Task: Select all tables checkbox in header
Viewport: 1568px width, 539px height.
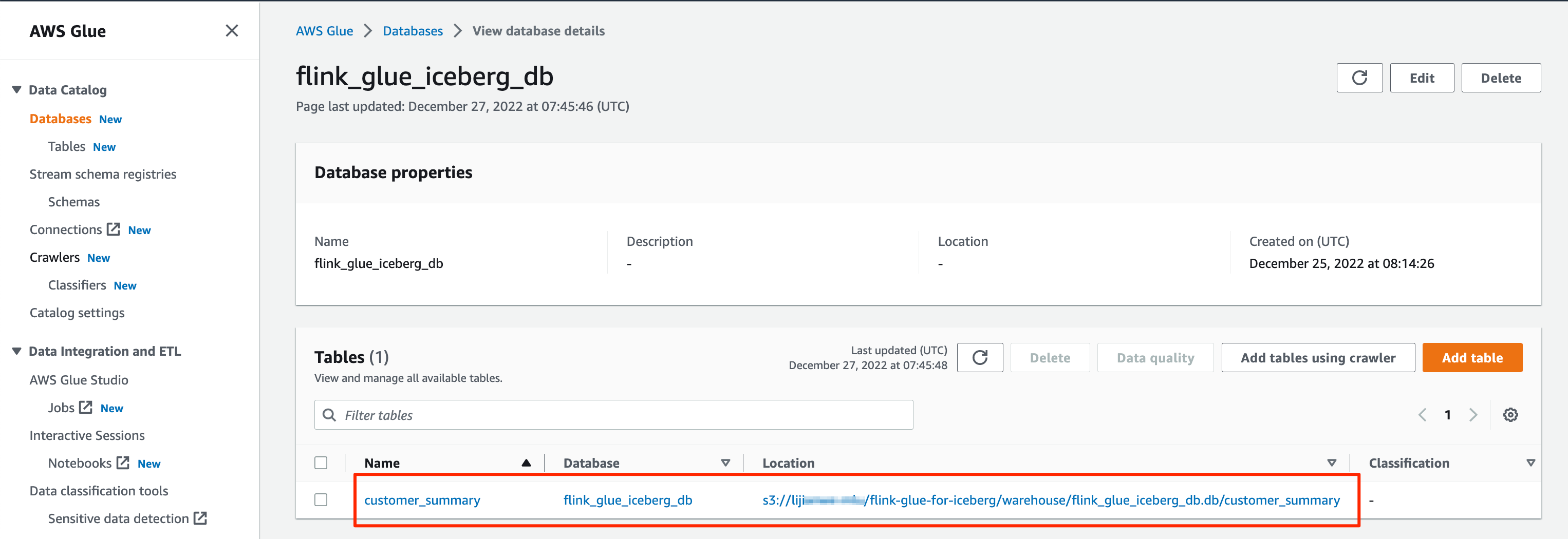Action: click(x=321, y=463)
